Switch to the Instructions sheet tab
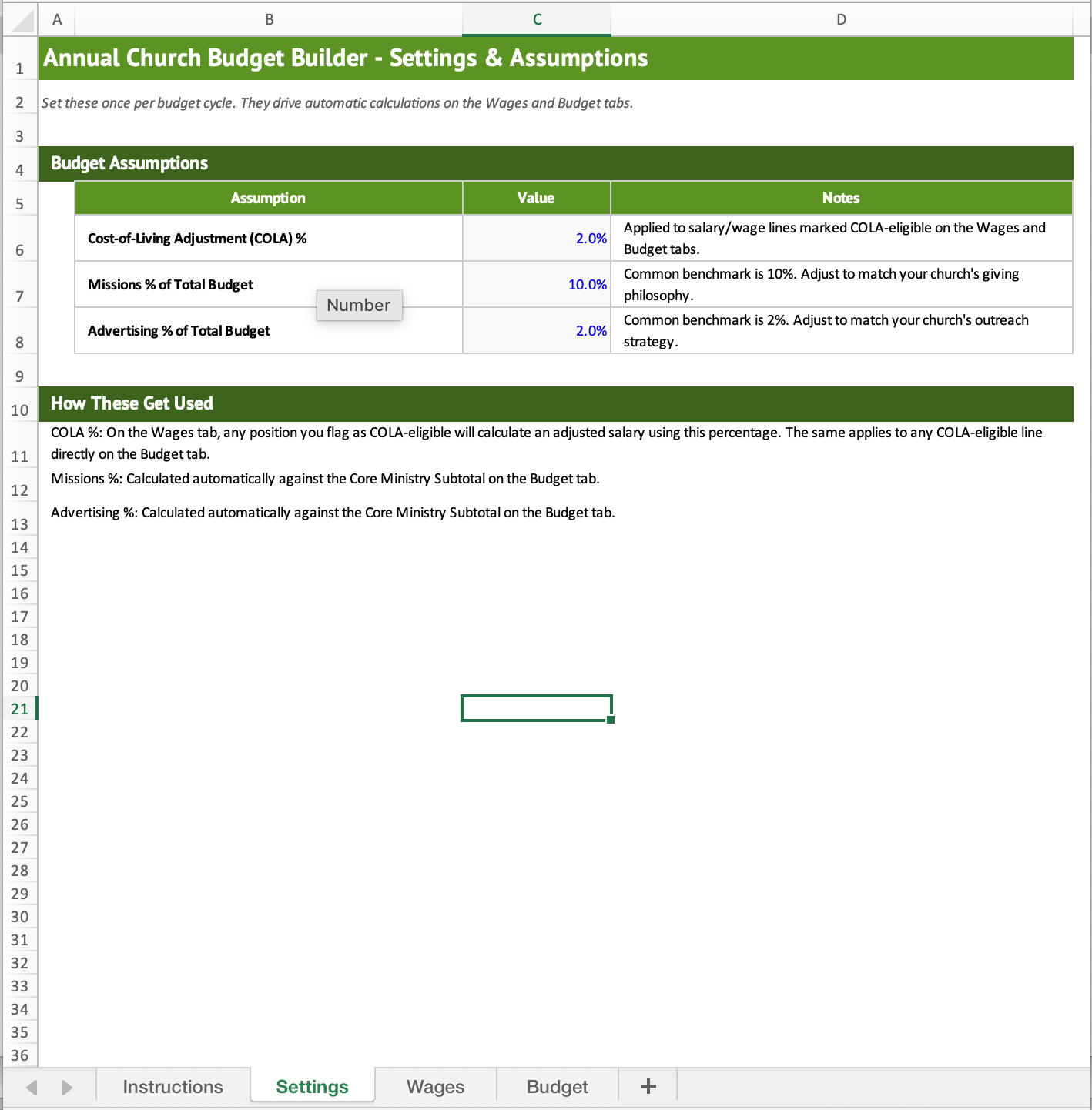This screenshot has height=1110, width=1092. (x=173, y=1086)
